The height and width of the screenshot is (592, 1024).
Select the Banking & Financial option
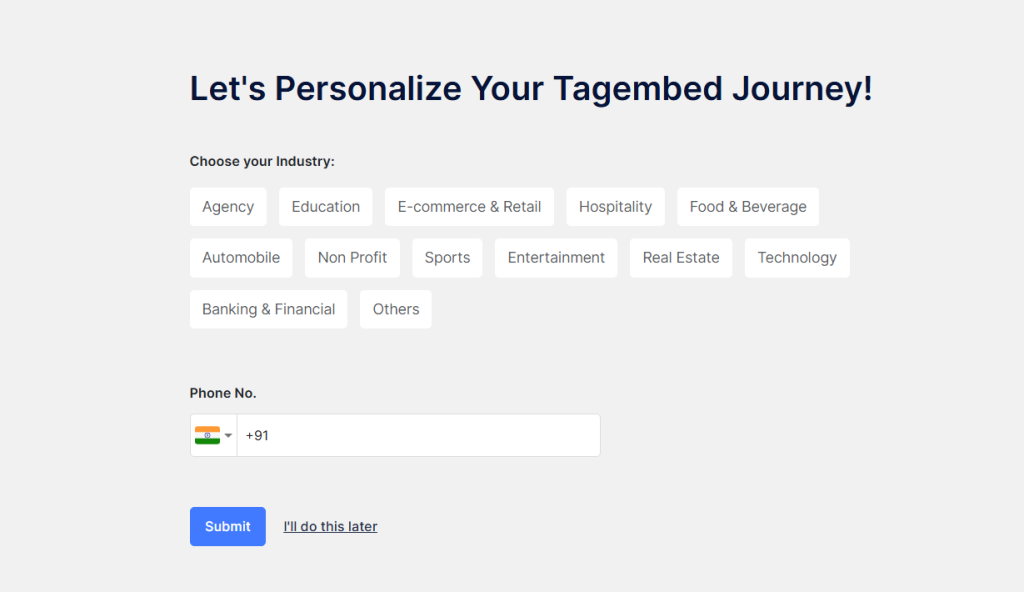click(x=268, y=309)
